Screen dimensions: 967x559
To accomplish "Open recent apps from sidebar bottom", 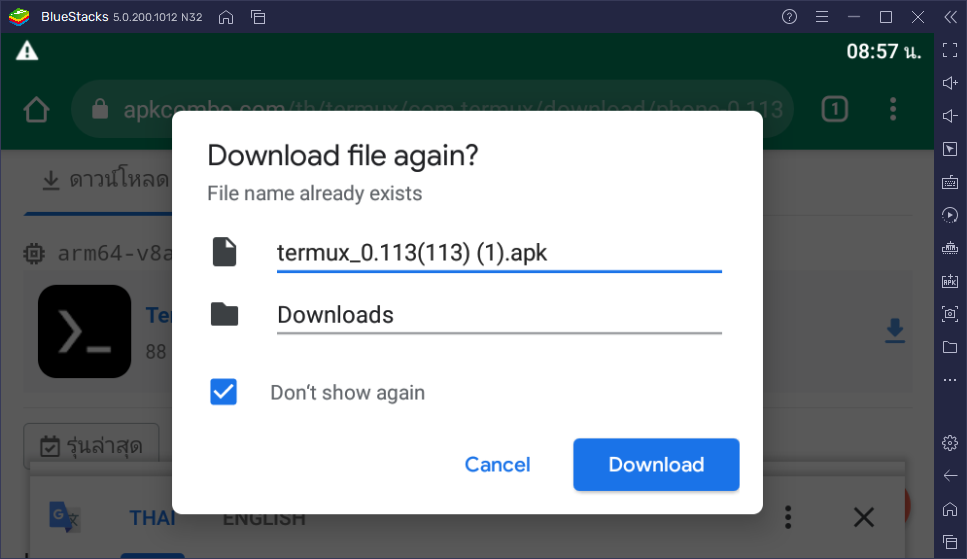I will point(950,542).
